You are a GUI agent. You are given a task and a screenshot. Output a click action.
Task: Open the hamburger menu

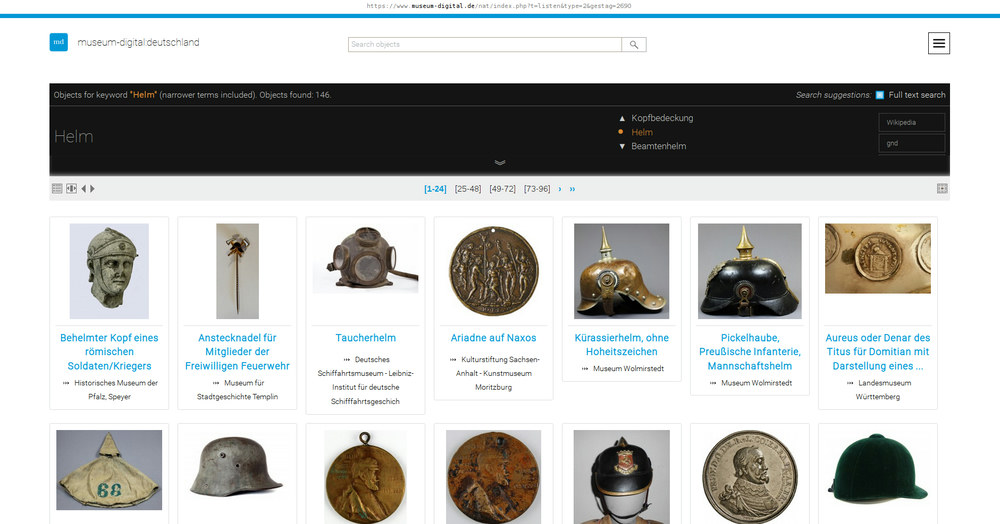pyautogui.click(x=938, y=43)
